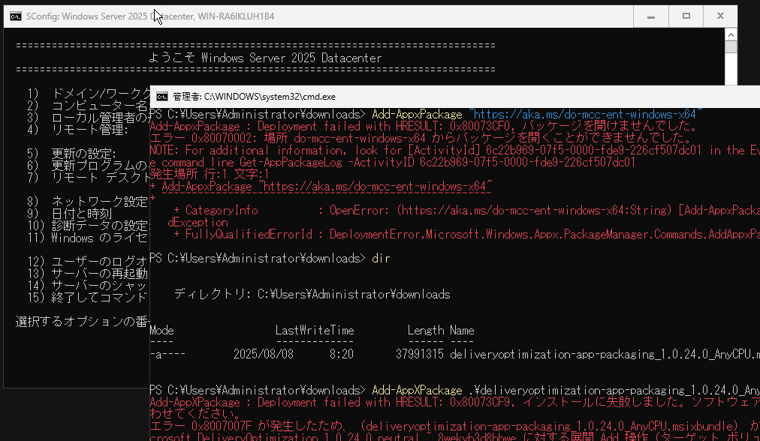
Task: Click the dir command text
Action: (381, 259)
